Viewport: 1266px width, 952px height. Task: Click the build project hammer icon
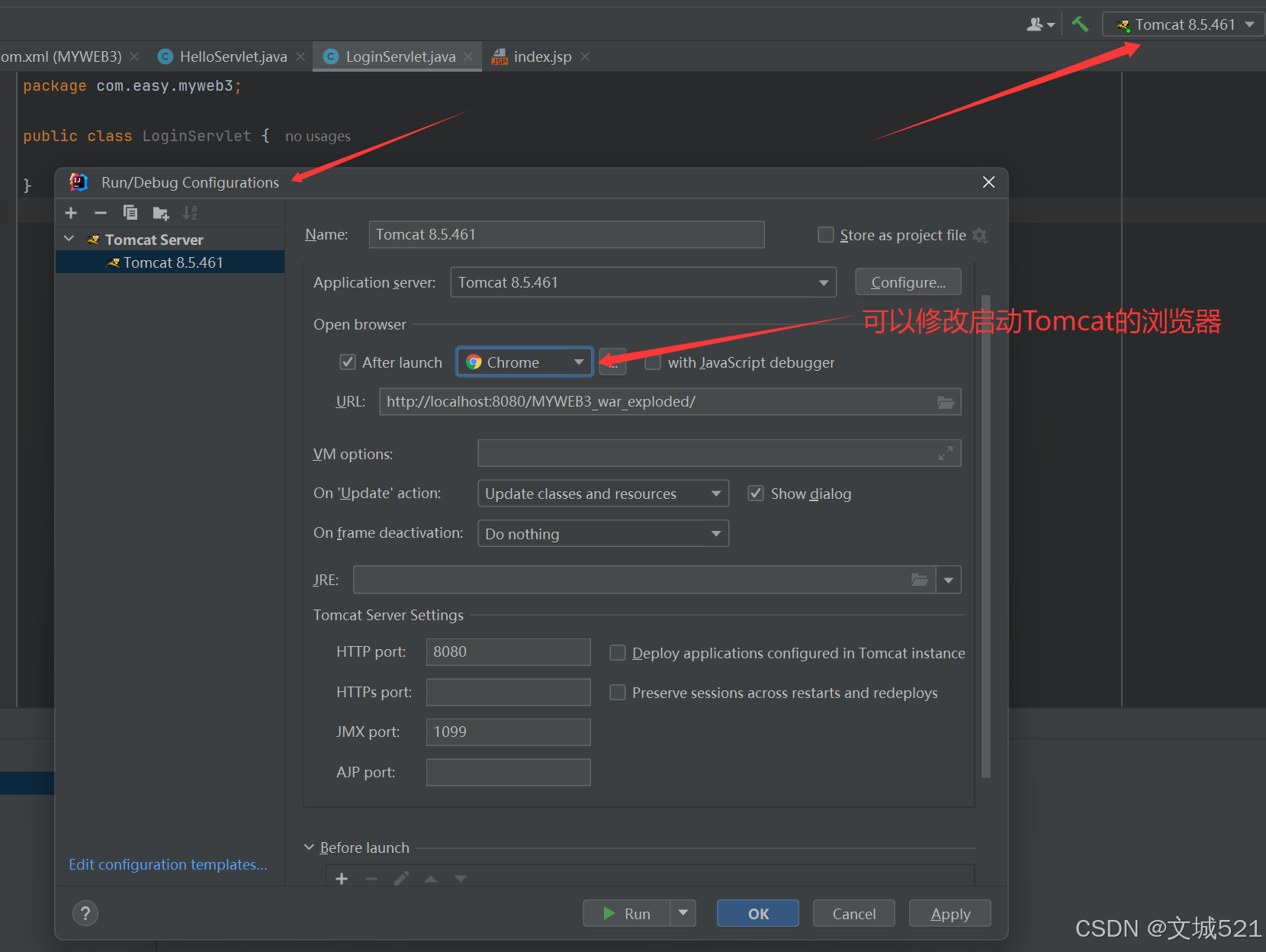[x=1080, y=24]
